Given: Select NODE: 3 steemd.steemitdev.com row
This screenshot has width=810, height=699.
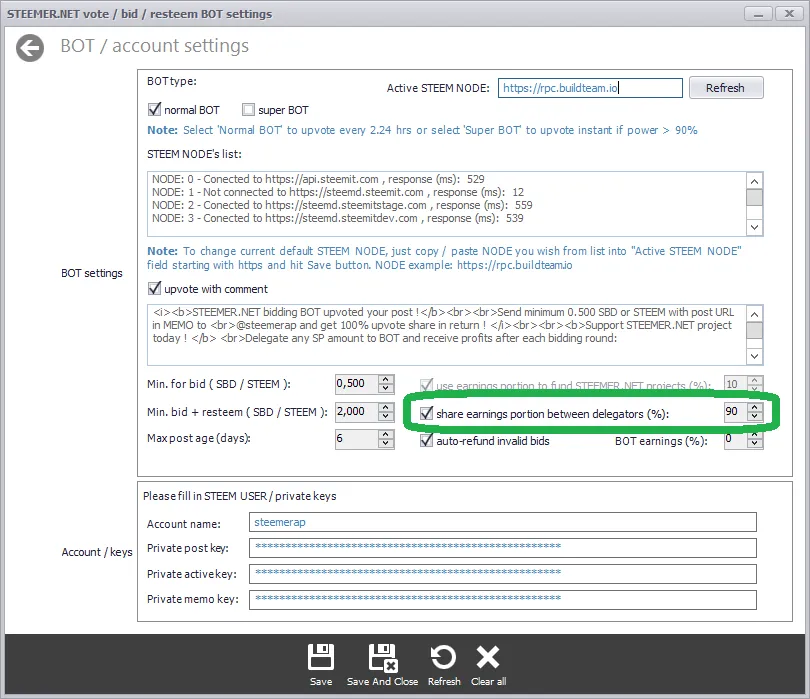Looking at the screenshot, I should (x=337, y=218).
